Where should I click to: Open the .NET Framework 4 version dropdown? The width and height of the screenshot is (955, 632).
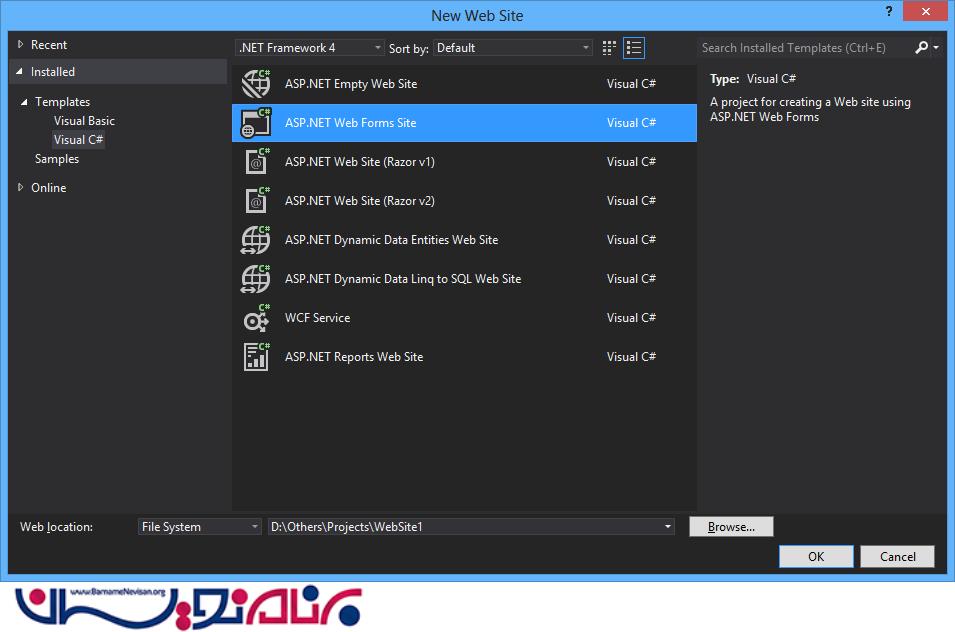tap(310, 48)
